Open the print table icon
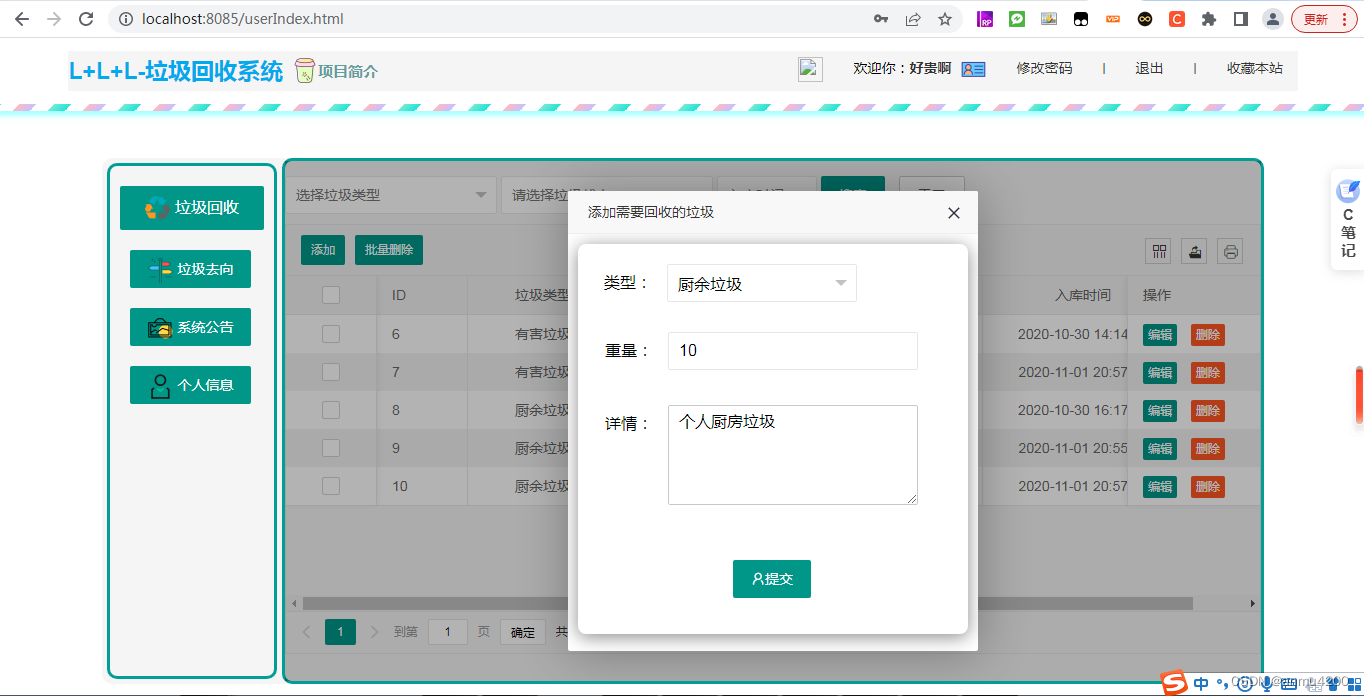 (1230, 251)
